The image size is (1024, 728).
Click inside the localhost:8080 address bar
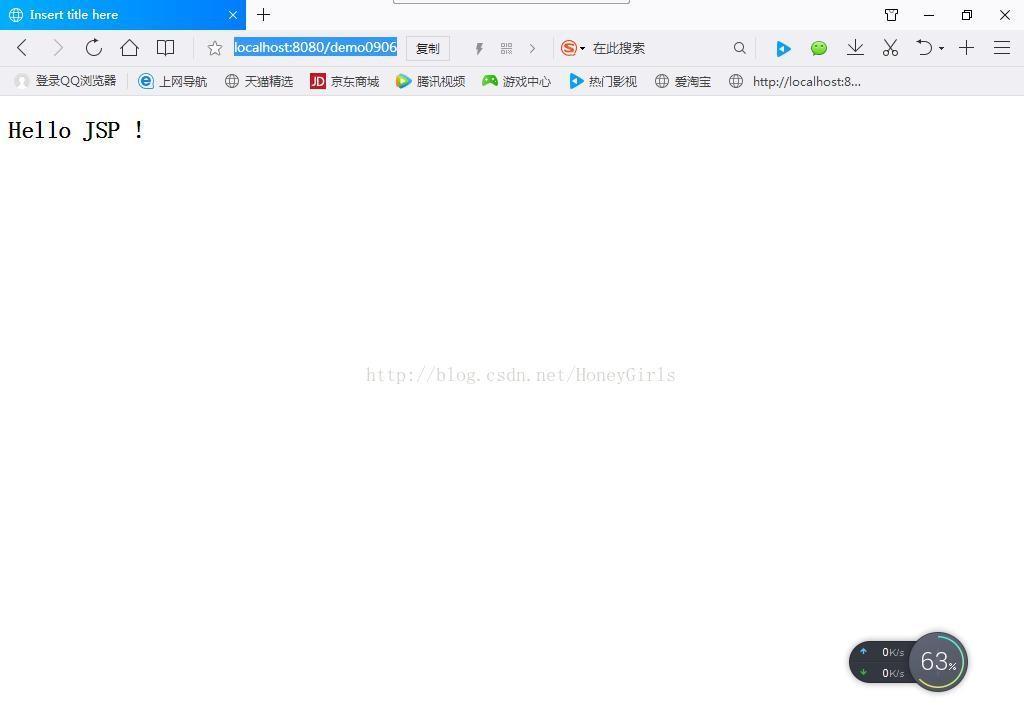coord(315,47)
